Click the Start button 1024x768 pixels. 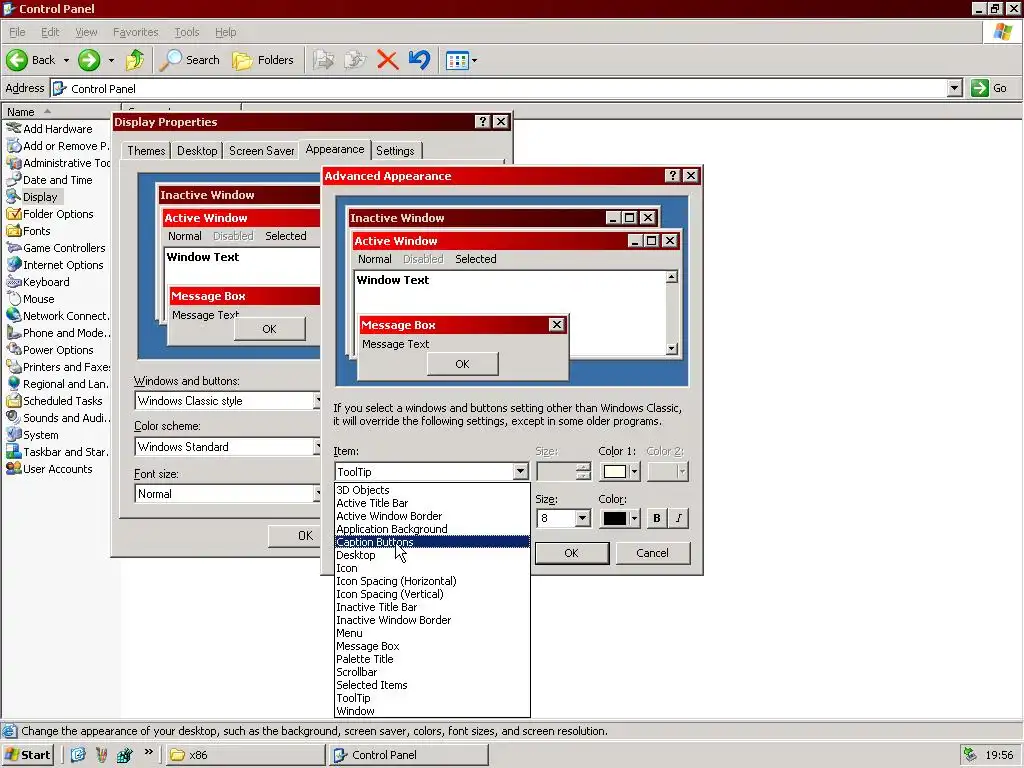tap(28, 755)
